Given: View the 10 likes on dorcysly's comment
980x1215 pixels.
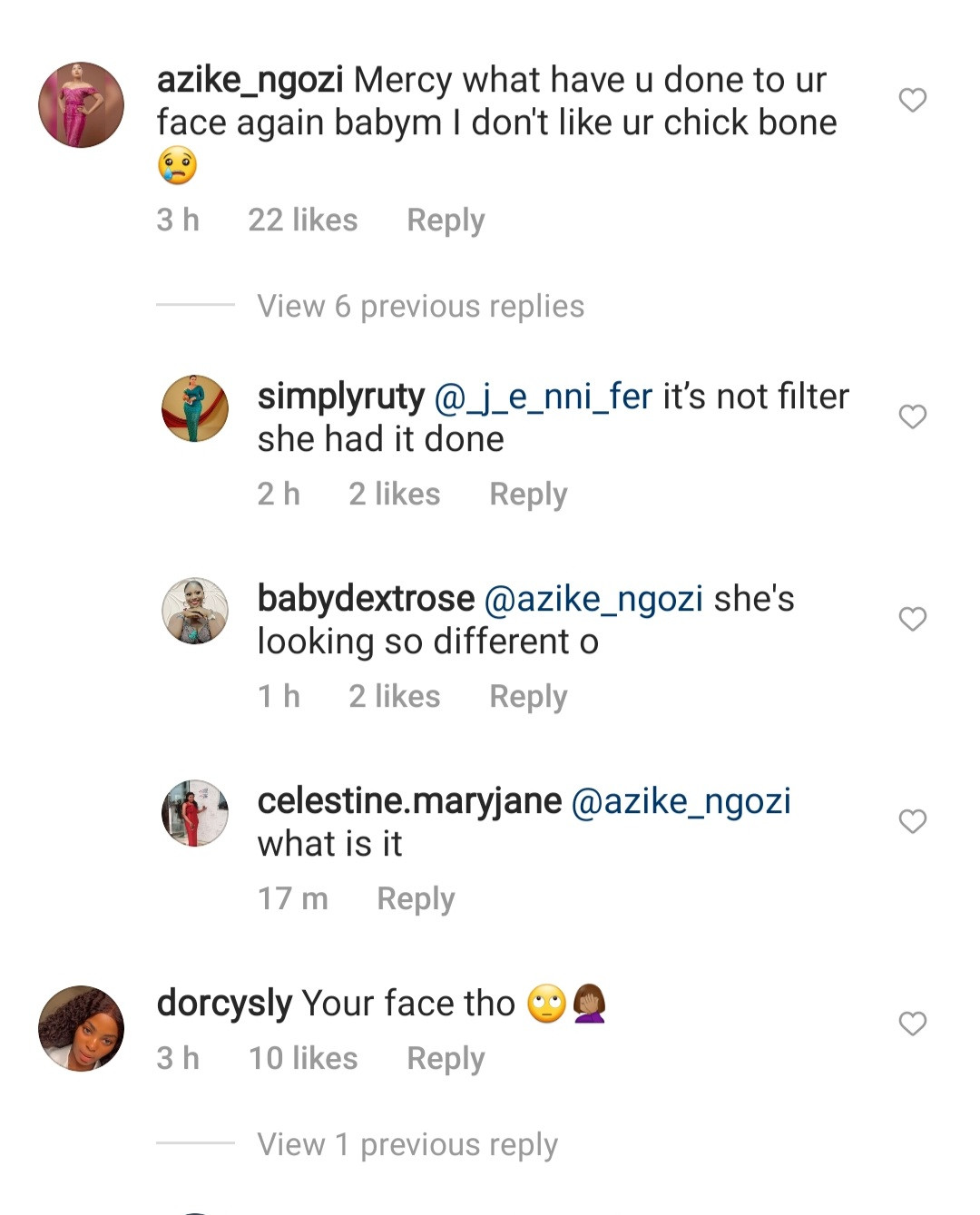Looking at the screenshot, I should (303, 1059).
